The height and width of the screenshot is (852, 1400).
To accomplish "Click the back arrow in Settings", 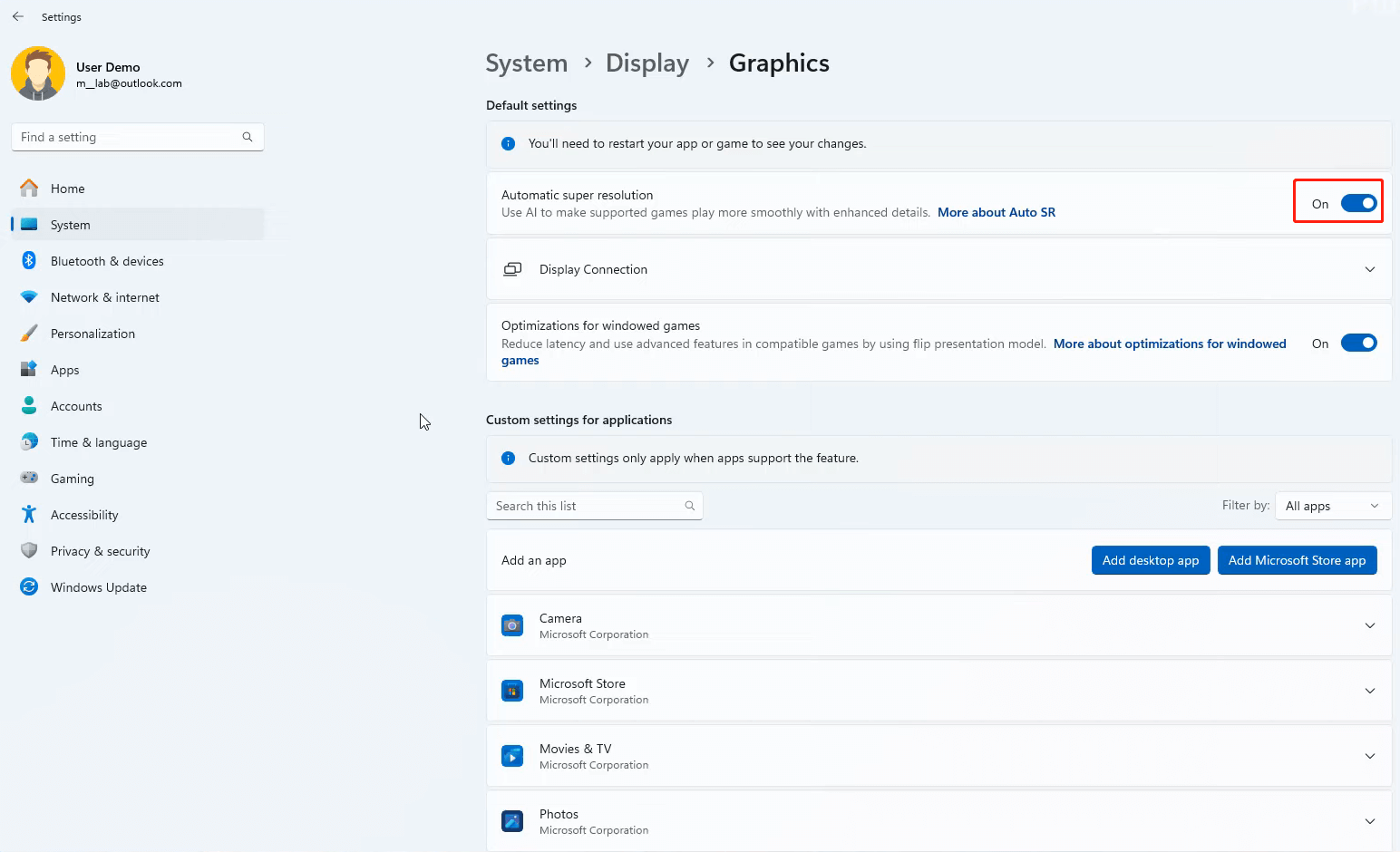I will [18, 16].
